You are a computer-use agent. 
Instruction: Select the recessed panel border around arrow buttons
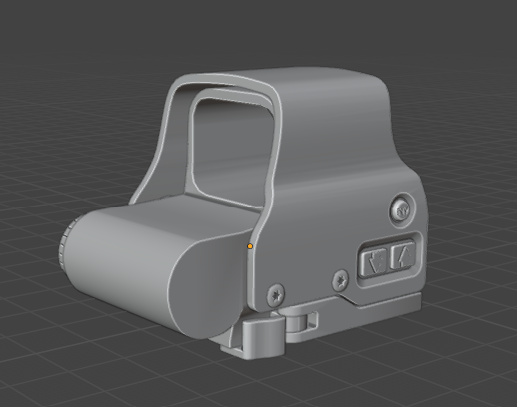tap(389, 259)
